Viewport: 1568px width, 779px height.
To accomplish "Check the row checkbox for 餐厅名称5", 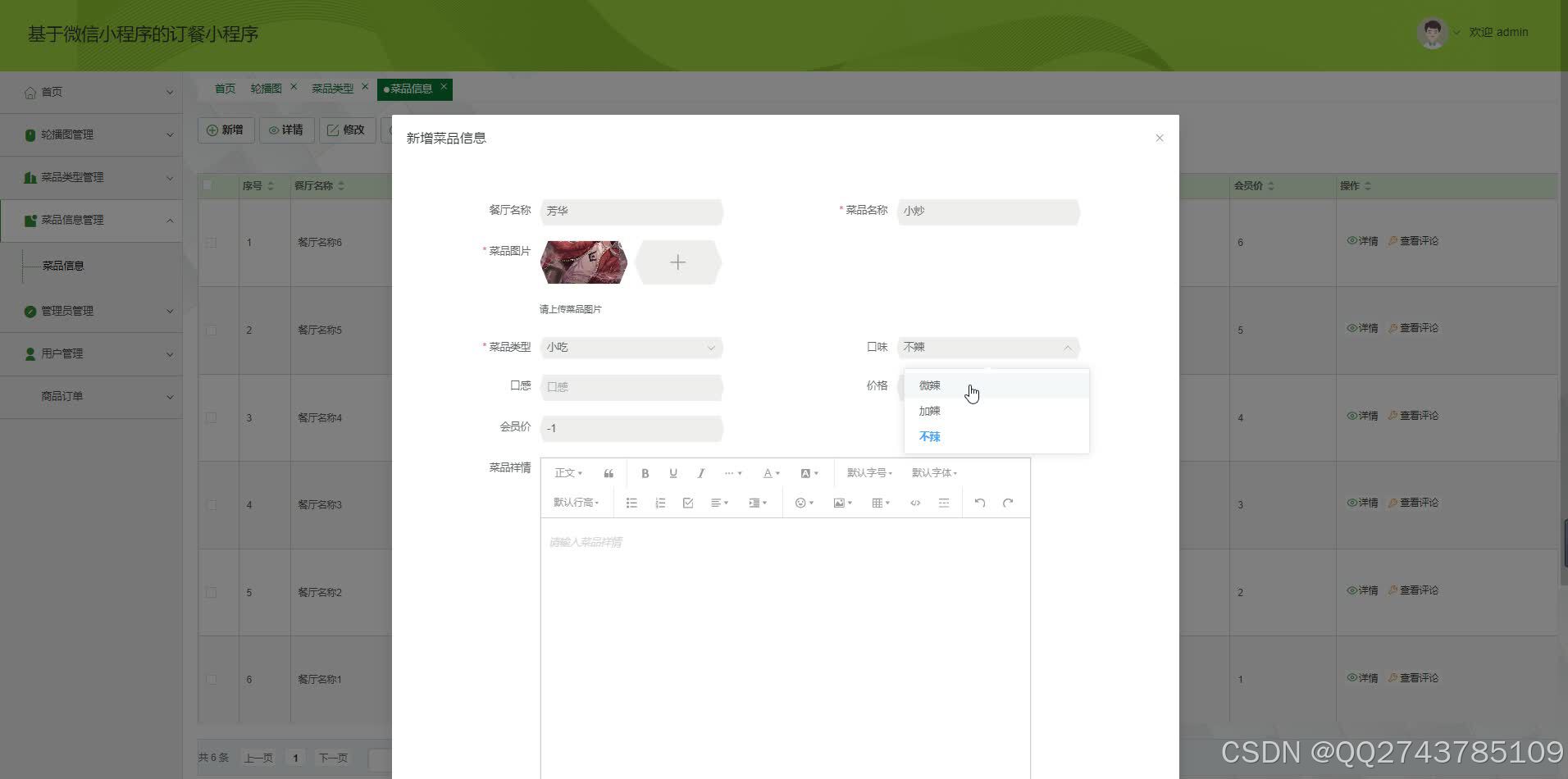I will click(x=212, y=330).
